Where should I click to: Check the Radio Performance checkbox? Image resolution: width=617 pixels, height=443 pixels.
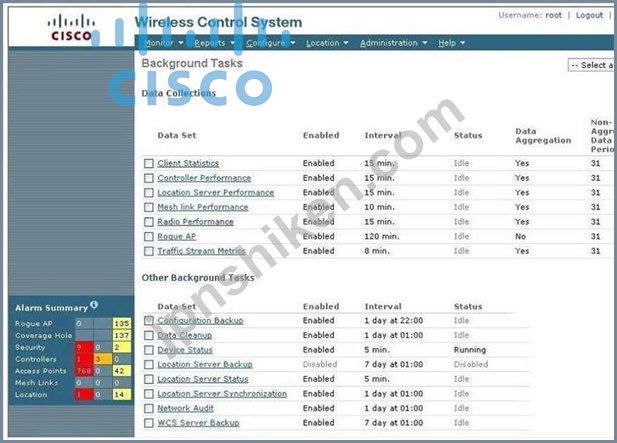pos(148,222)
